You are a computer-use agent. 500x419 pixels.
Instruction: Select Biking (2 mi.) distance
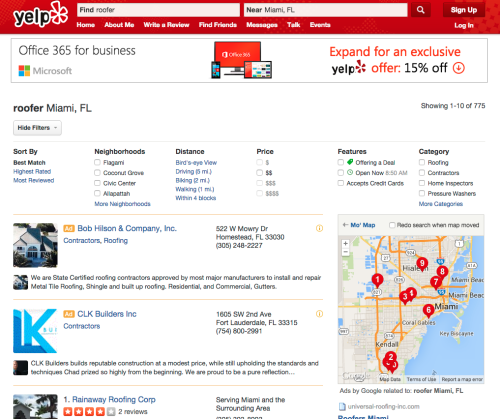pos(193,180)
